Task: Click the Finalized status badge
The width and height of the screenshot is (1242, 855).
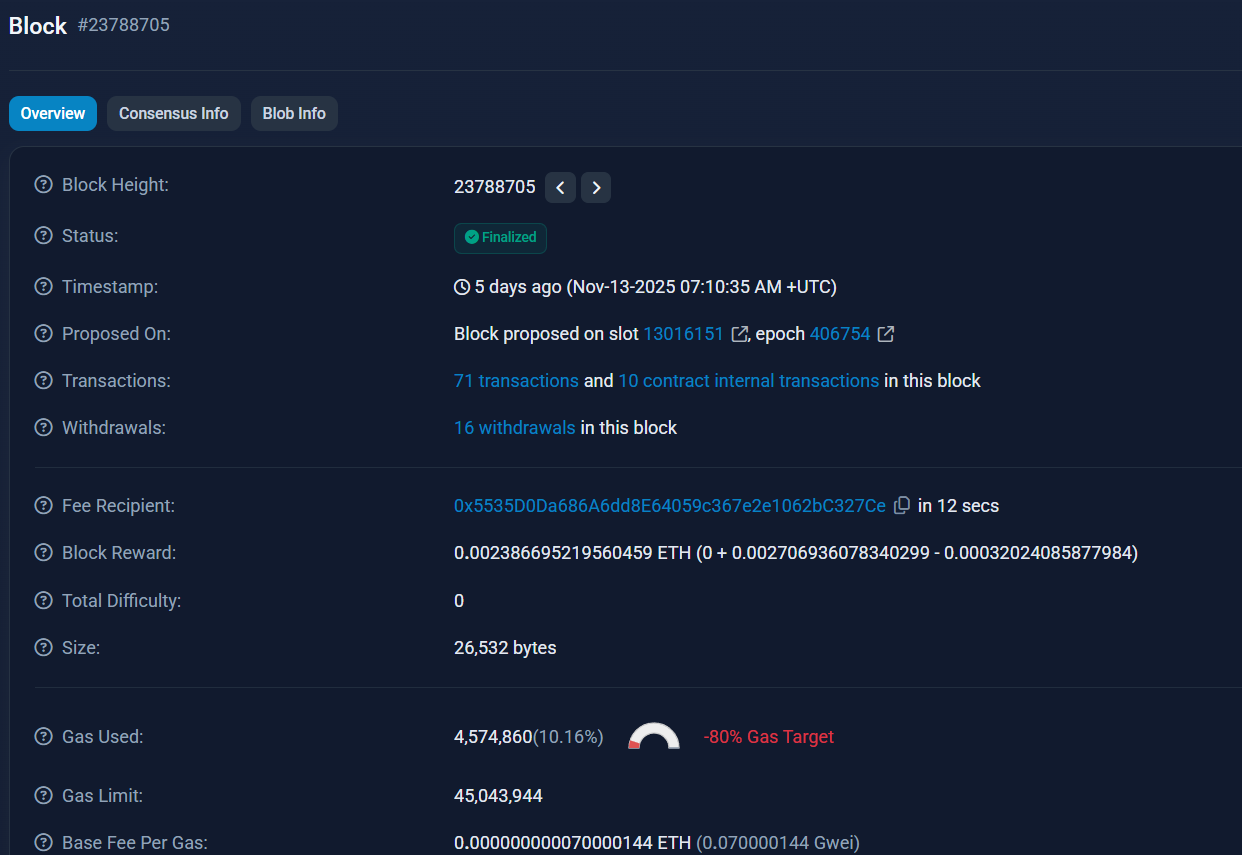Action: [x=500, y=238]
